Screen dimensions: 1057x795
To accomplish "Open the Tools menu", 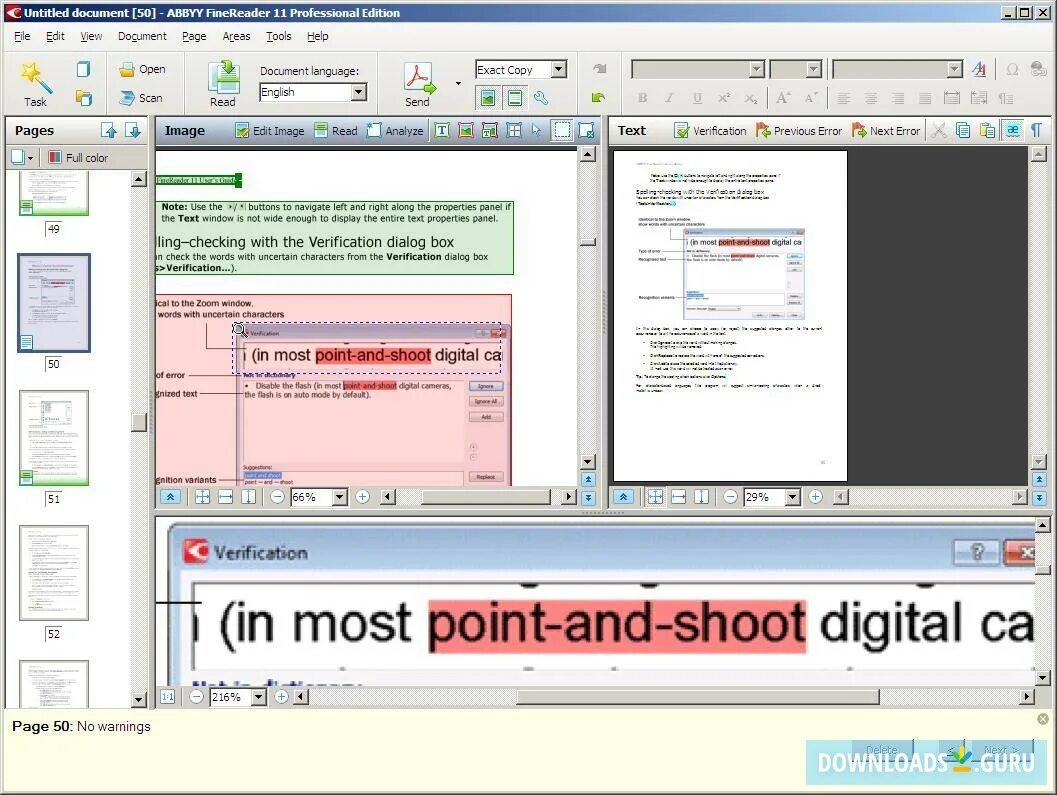I will click(278, 36).
